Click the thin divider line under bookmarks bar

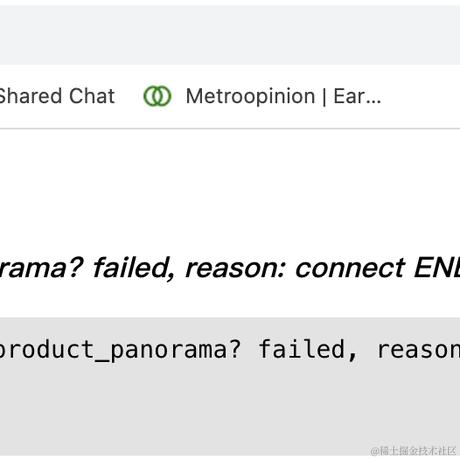click(230, 128)
